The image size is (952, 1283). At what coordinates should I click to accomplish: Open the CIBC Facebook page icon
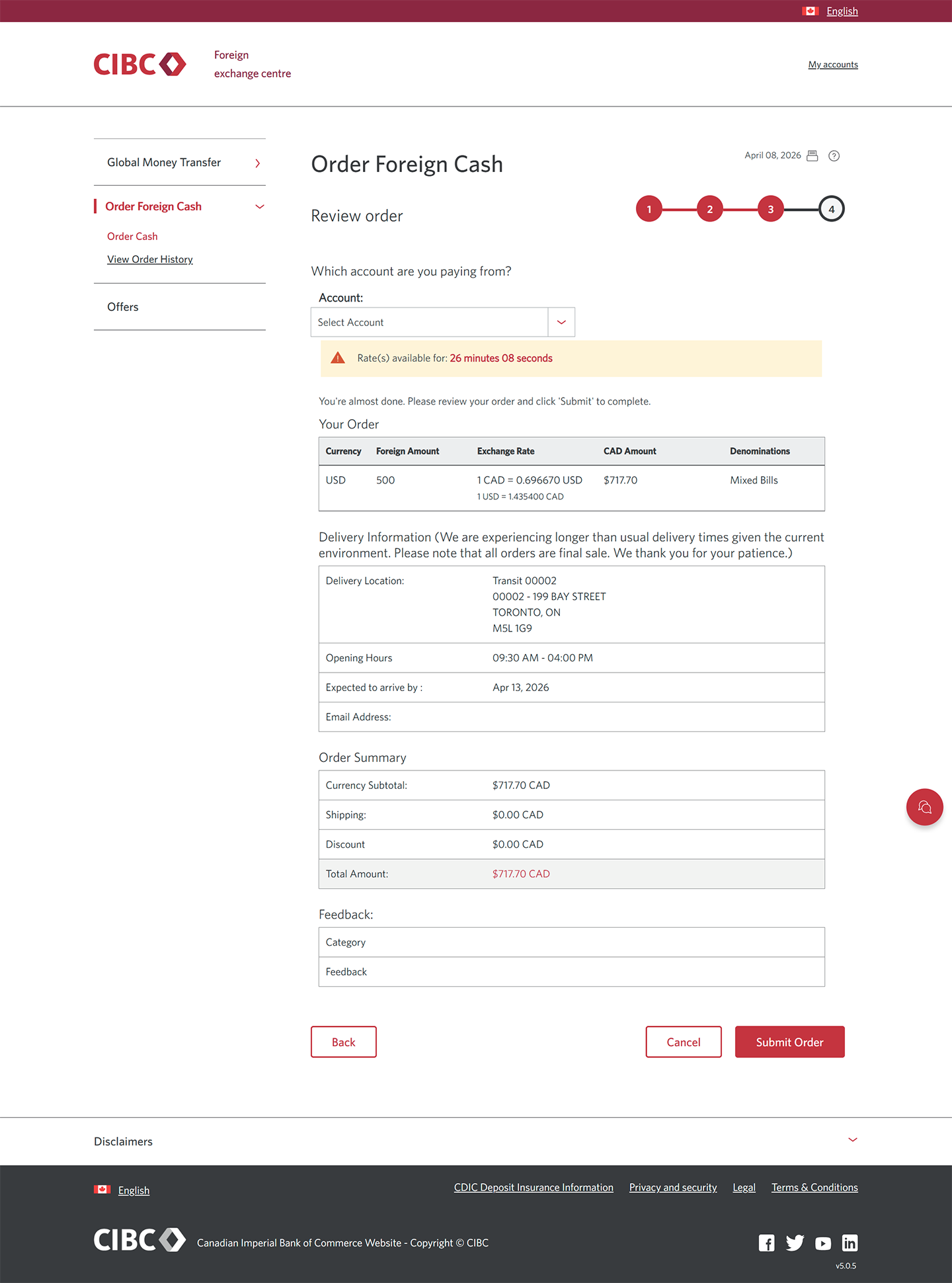point(767,1243)
